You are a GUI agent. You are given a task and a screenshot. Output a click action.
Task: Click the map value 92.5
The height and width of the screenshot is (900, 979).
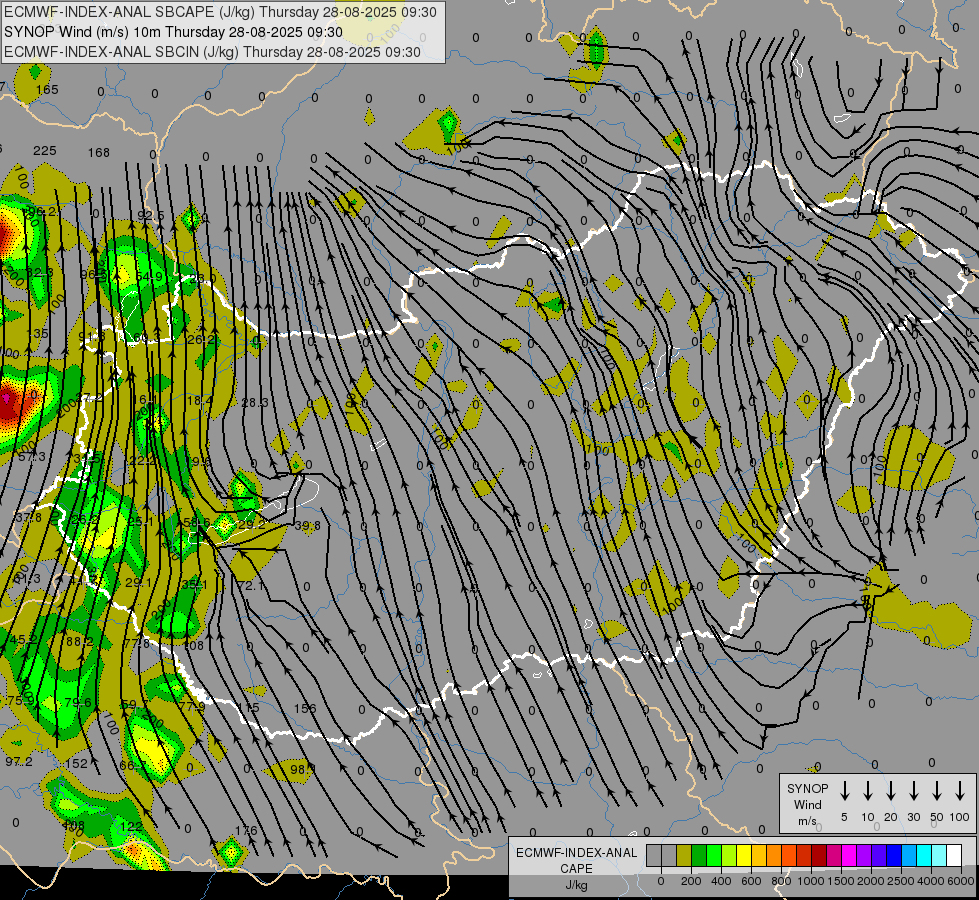150,215
